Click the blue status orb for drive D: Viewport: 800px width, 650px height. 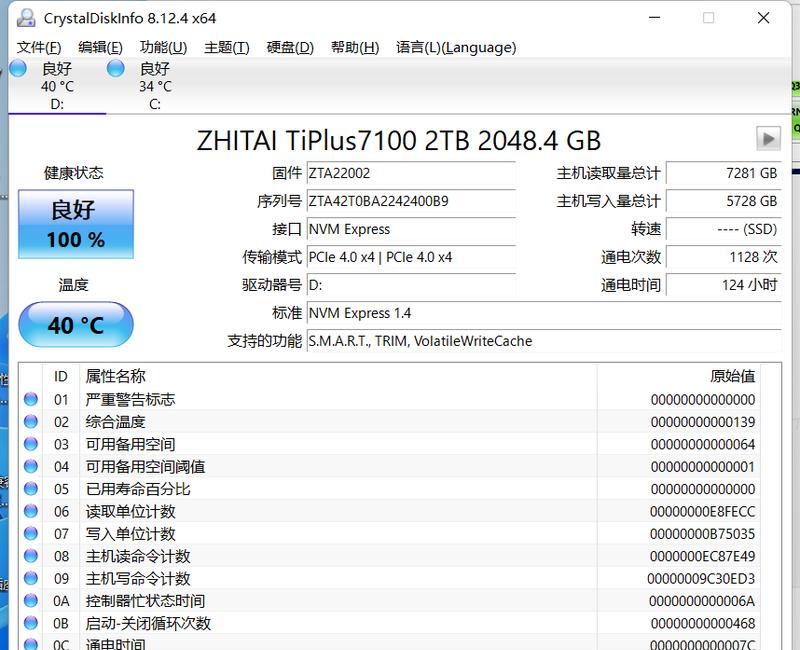coord(18,68)
